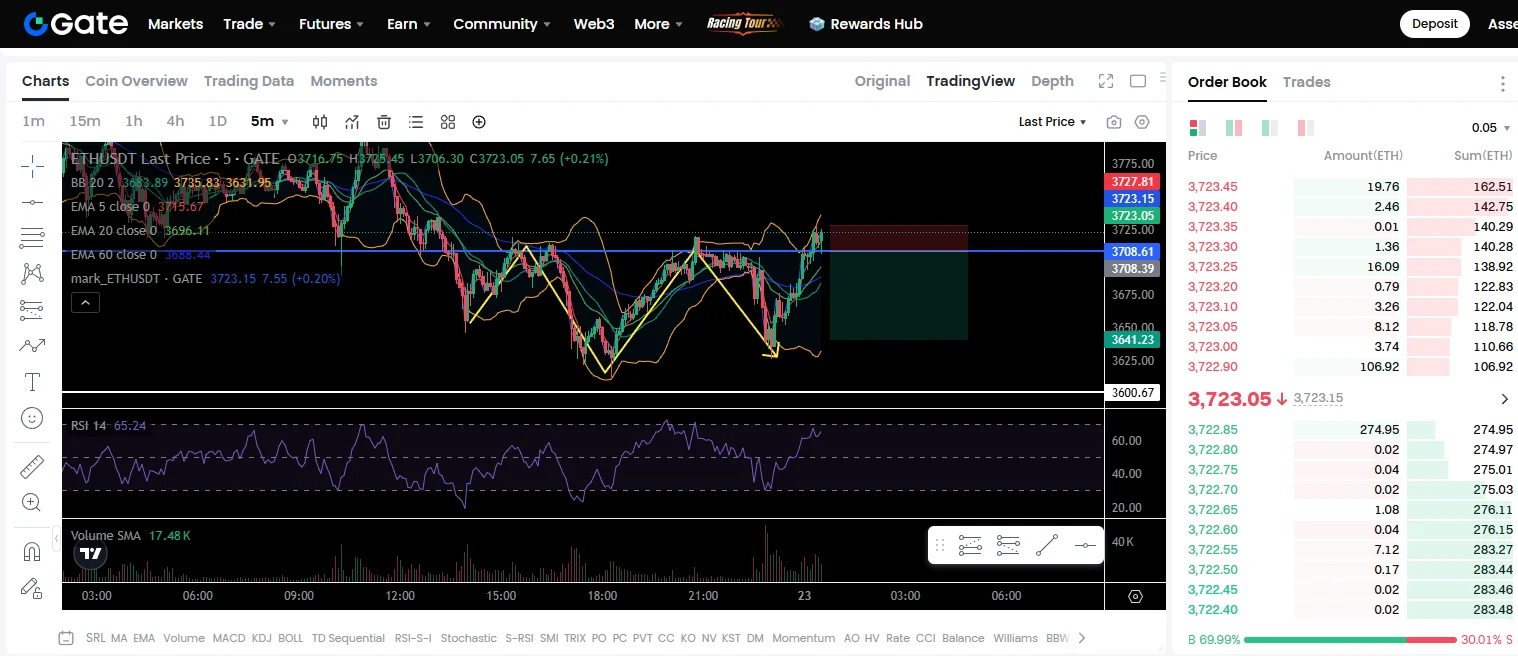Select the ruler measure tool
1518x656 pixels.
(32, 467)
